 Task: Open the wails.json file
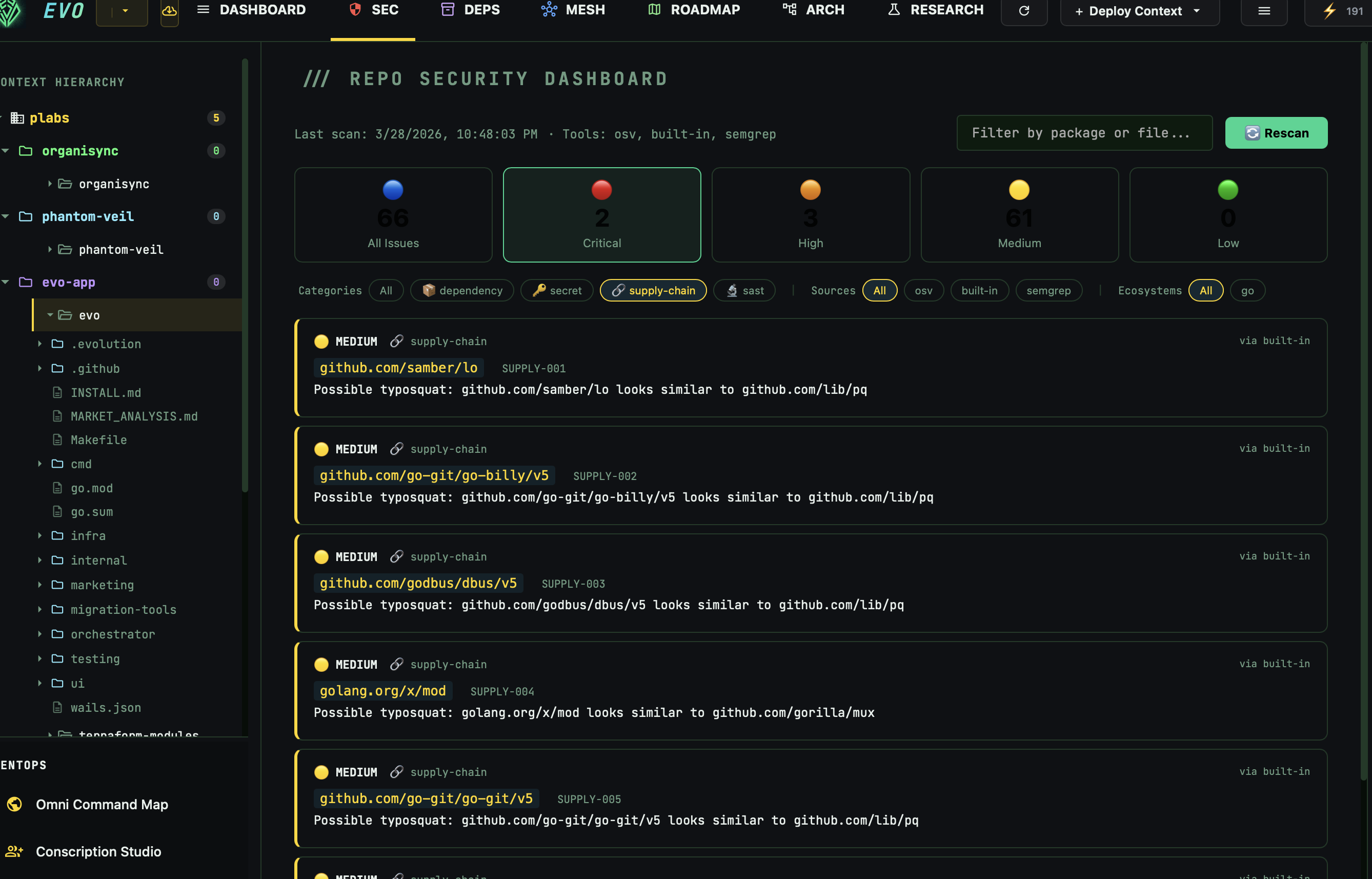click(106, 708)
